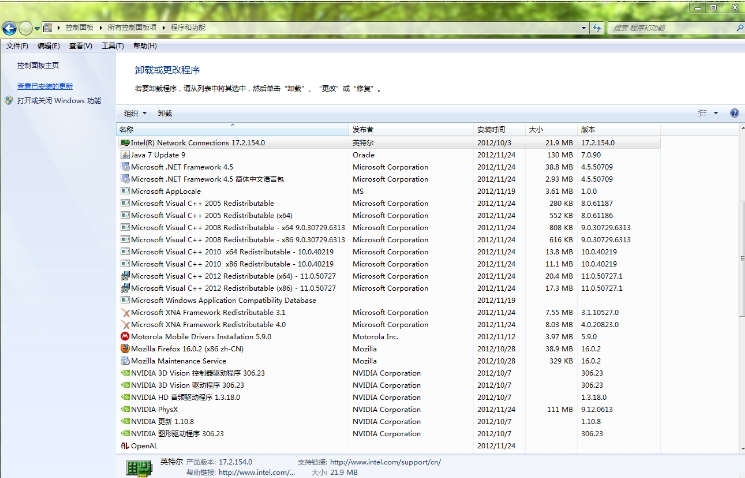Image resolution: width=745 pixels, height=478 pixels.
Task: Click the 所有控制面板项 breadcrumb
Action: coord(132,28)
